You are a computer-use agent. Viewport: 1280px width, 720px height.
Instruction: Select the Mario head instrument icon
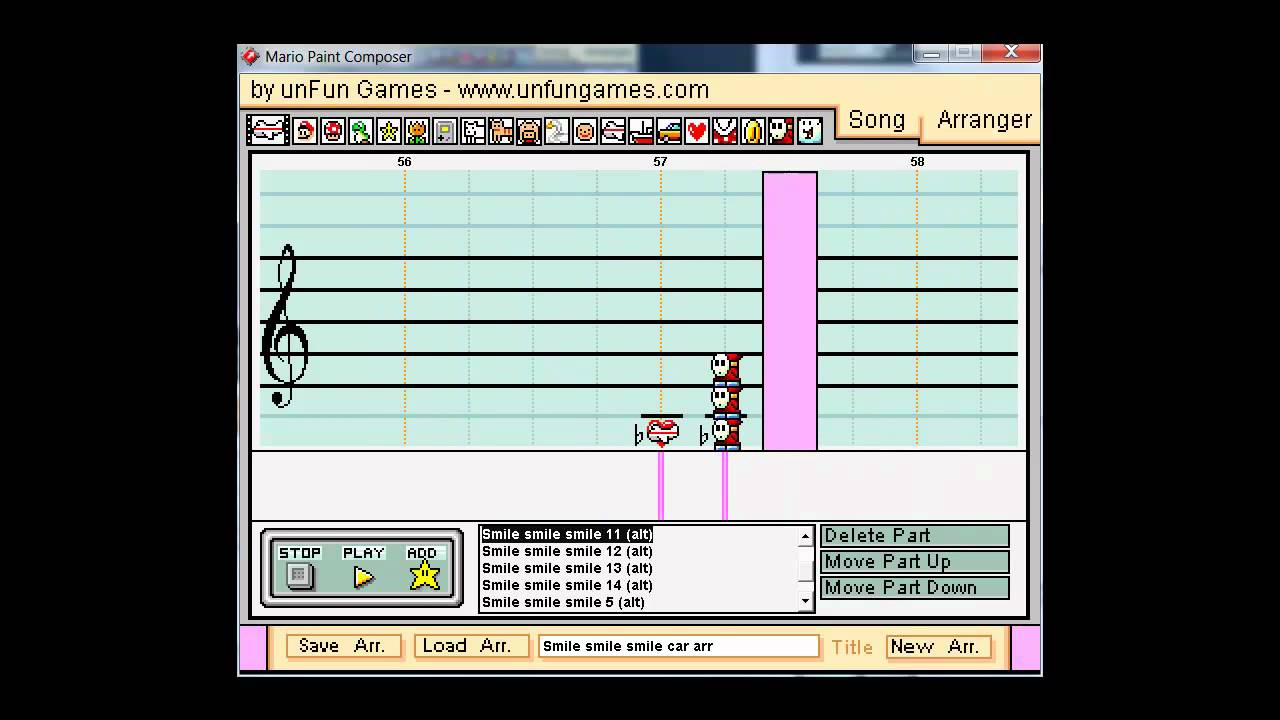(305, 131)
